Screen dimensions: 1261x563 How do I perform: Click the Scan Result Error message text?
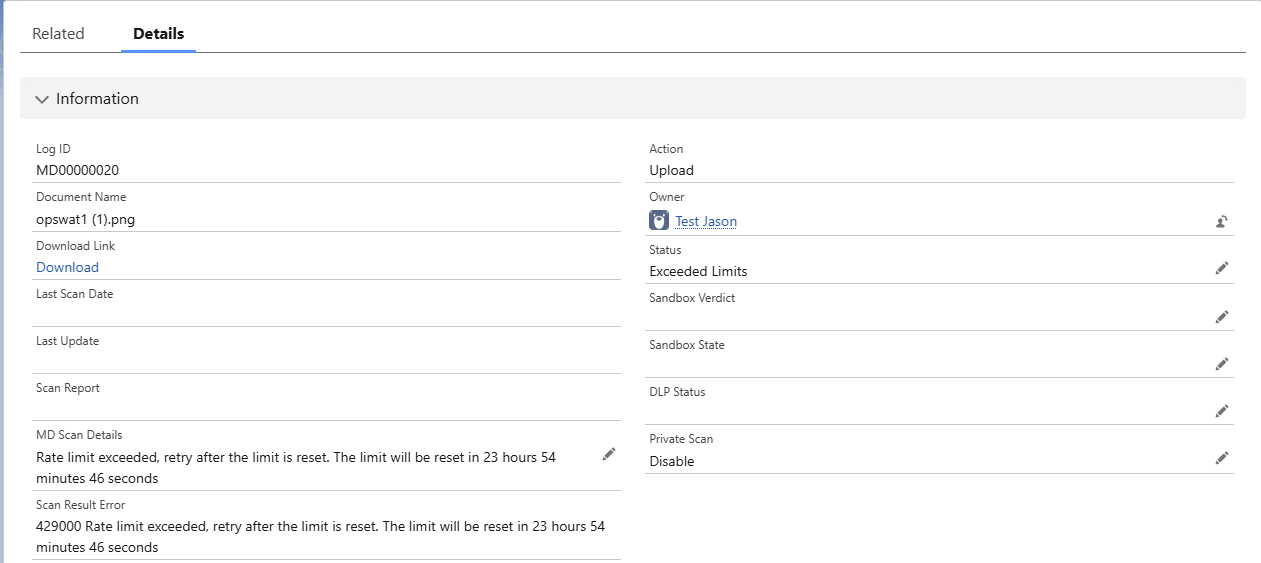[320, 537]
